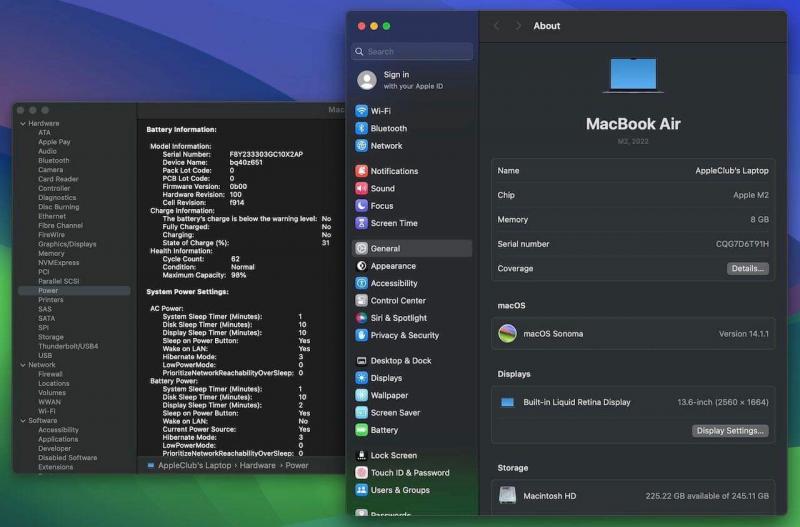Select Firewall under Network tree

coord(50,374)
